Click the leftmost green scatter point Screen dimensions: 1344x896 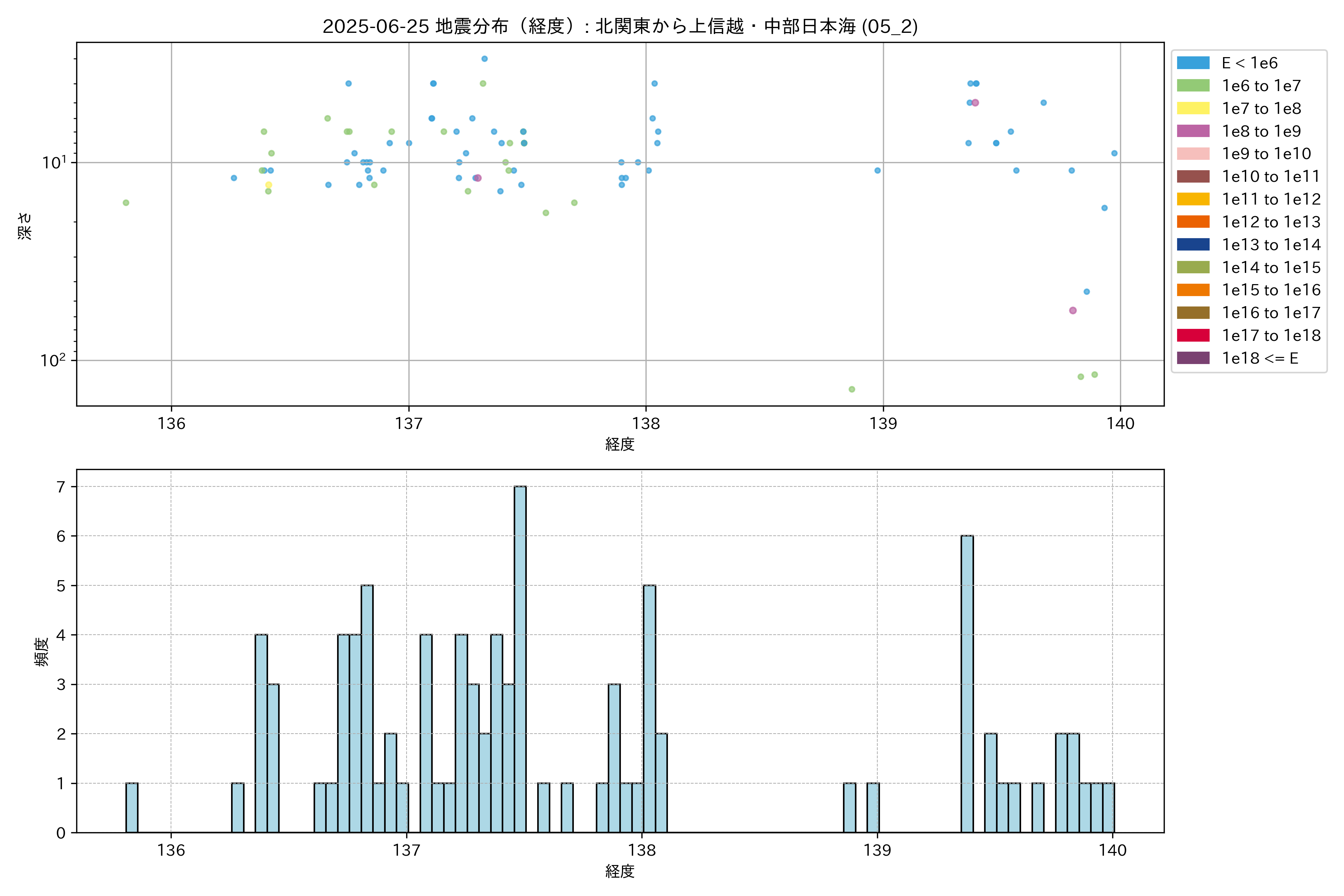(x=126, y=203)
